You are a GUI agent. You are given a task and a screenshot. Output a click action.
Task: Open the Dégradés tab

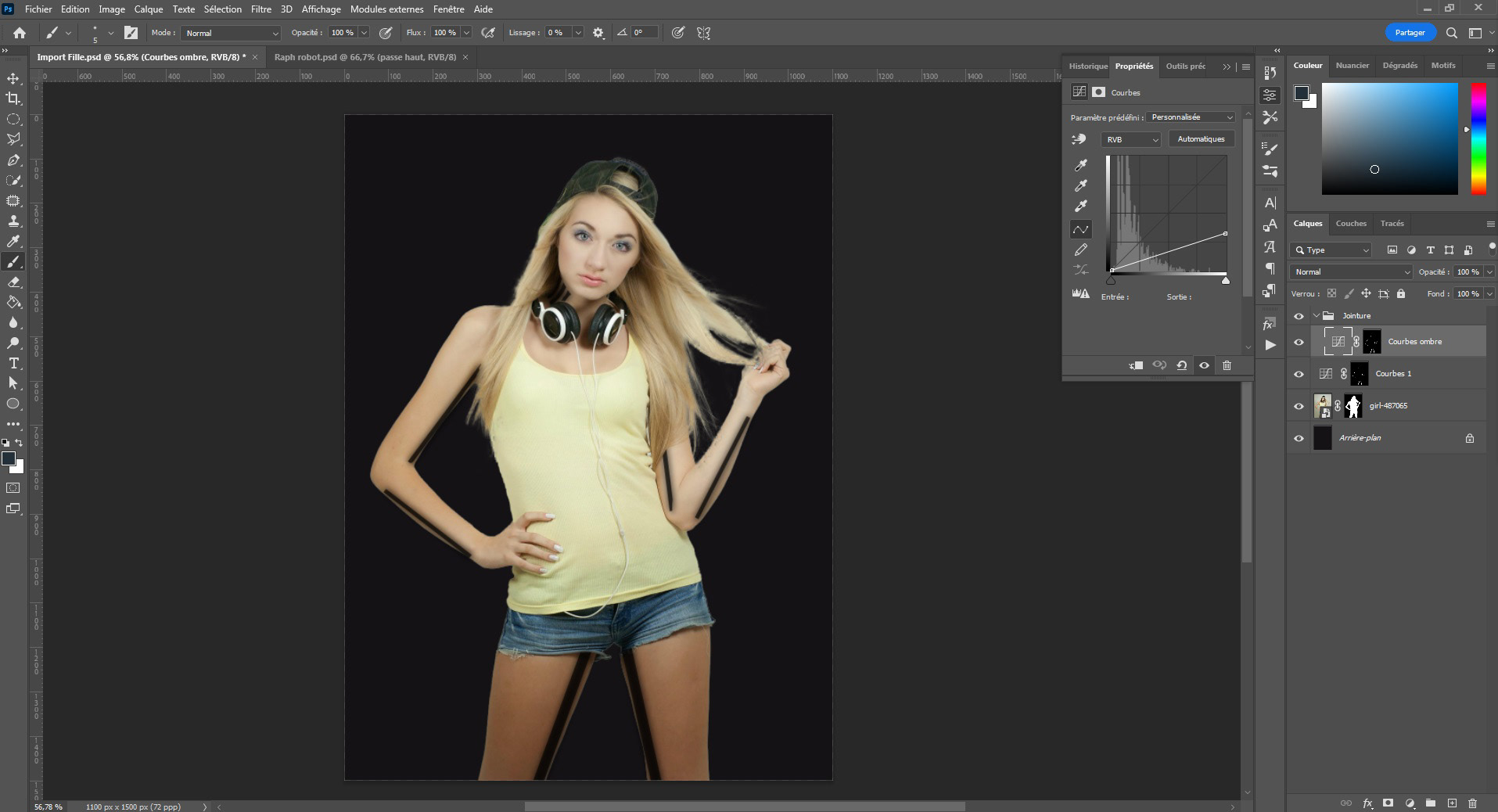pyautogui.click(x=1399, y=66)
